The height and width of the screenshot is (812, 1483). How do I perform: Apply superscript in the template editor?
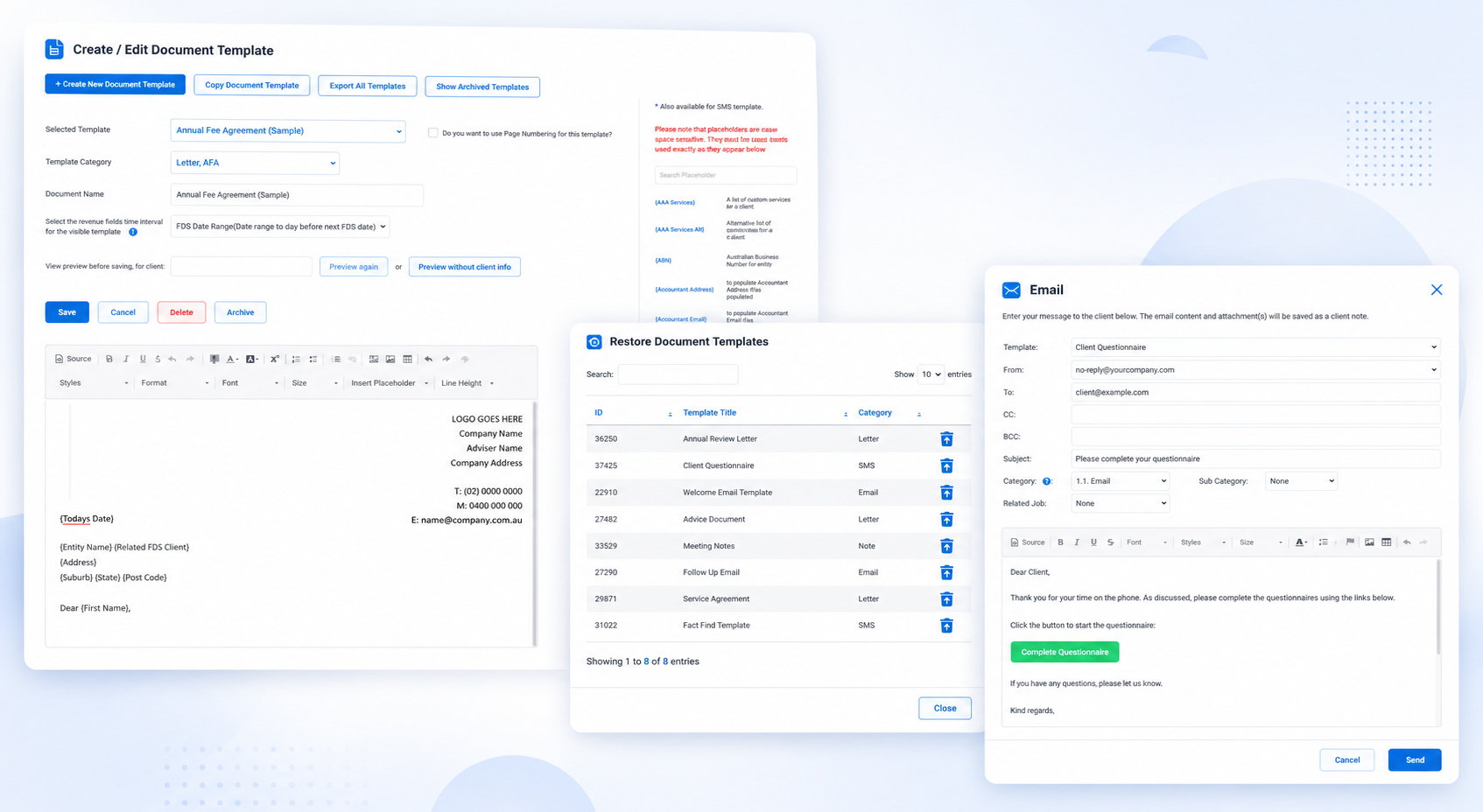pyautogui.click(x=275, y=359)
